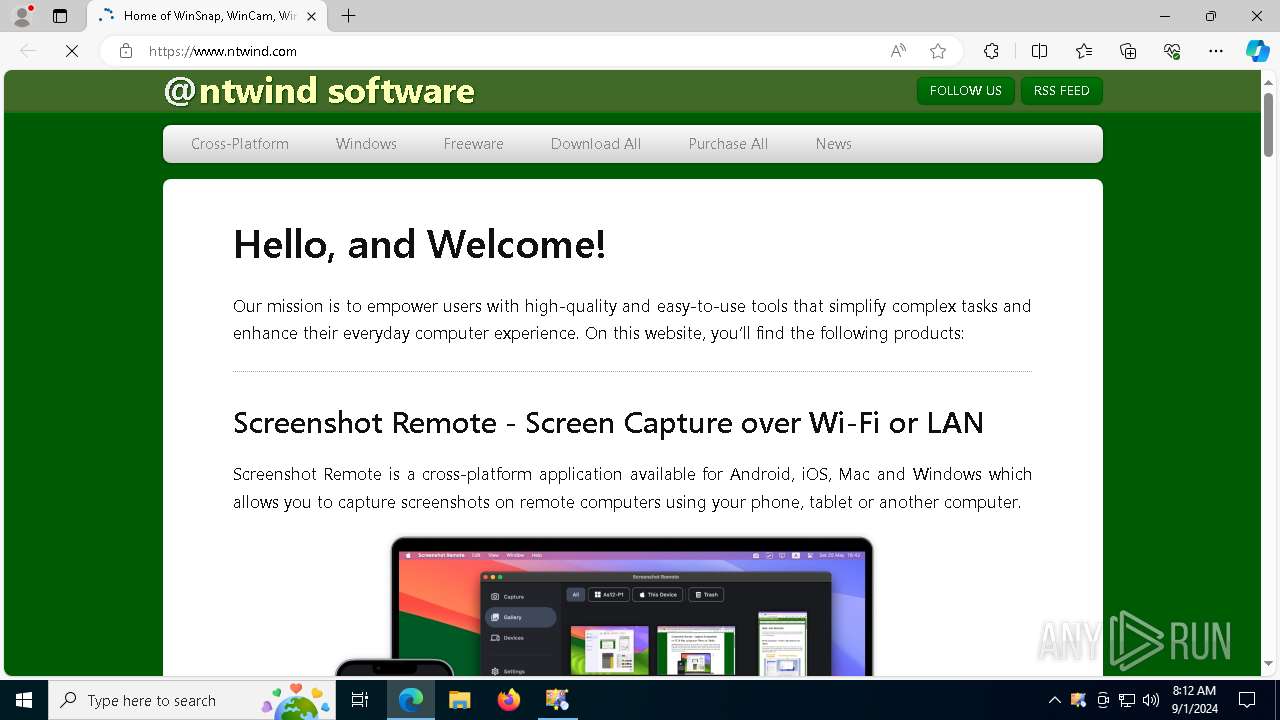Open Collections in Edge
The width and height of the screenshot is (1280, 720).
point(1128,51)
